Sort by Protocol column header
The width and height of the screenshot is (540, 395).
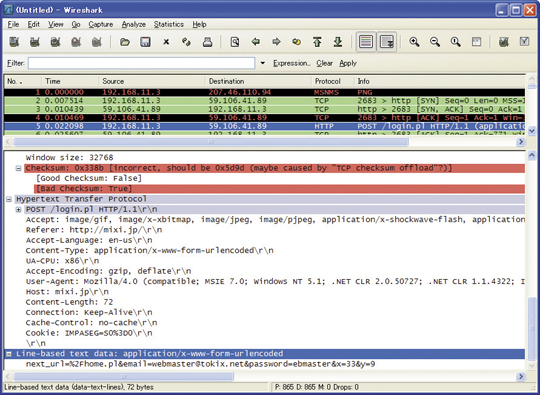point(333,81)
